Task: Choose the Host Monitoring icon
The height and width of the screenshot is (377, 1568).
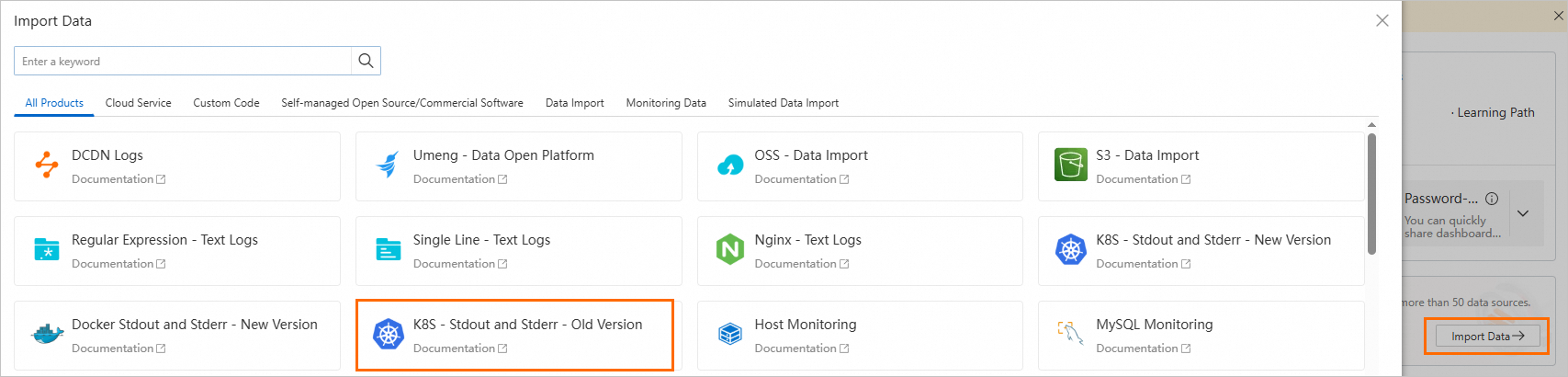Action: coord(730,334)
